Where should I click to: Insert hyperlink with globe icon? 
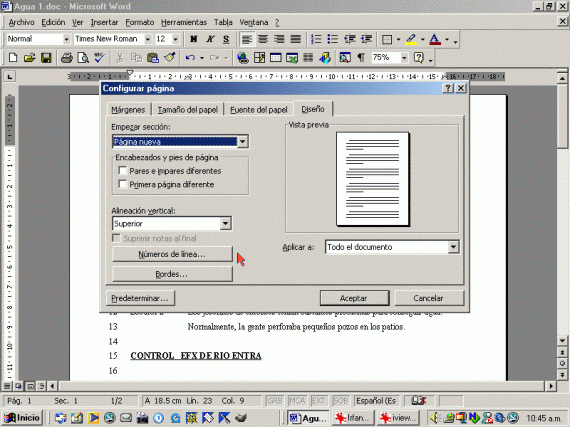coord(243,58)
